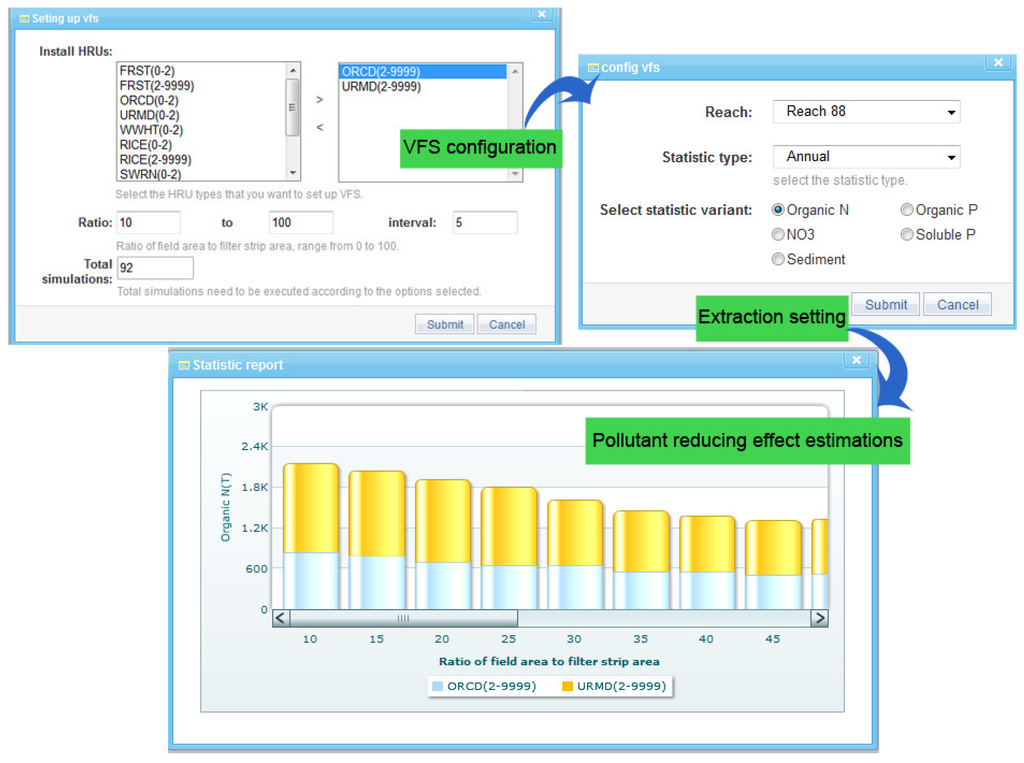Click the interval input field

484,223
